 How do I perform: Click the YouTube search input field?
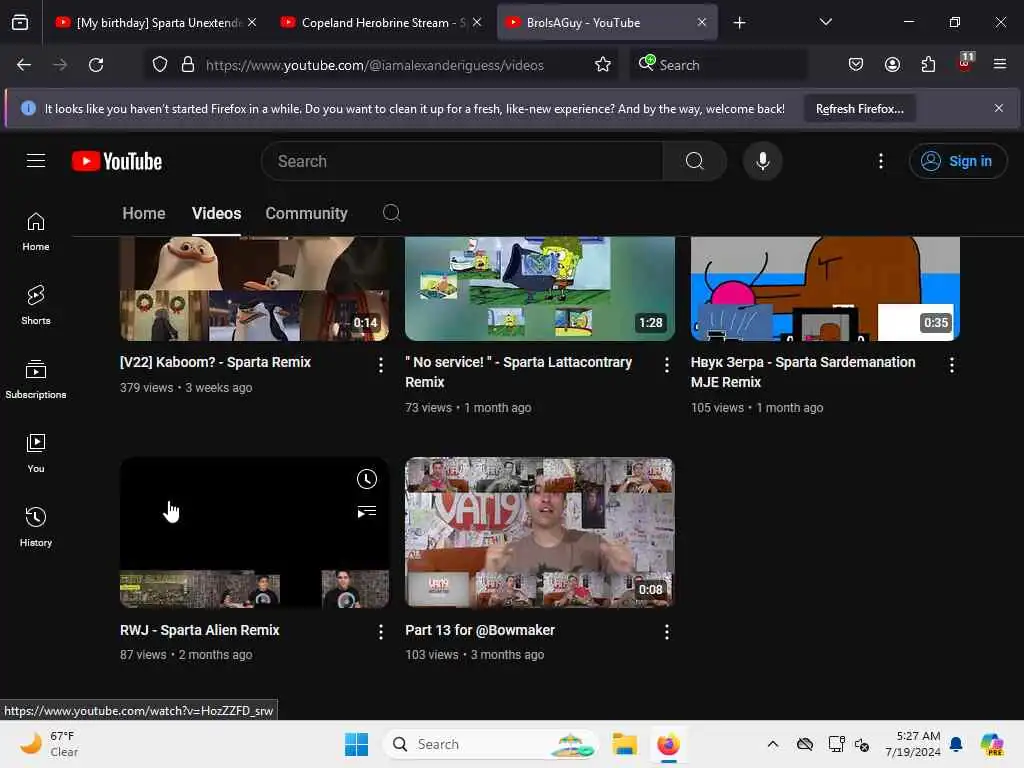coord(462,161)
